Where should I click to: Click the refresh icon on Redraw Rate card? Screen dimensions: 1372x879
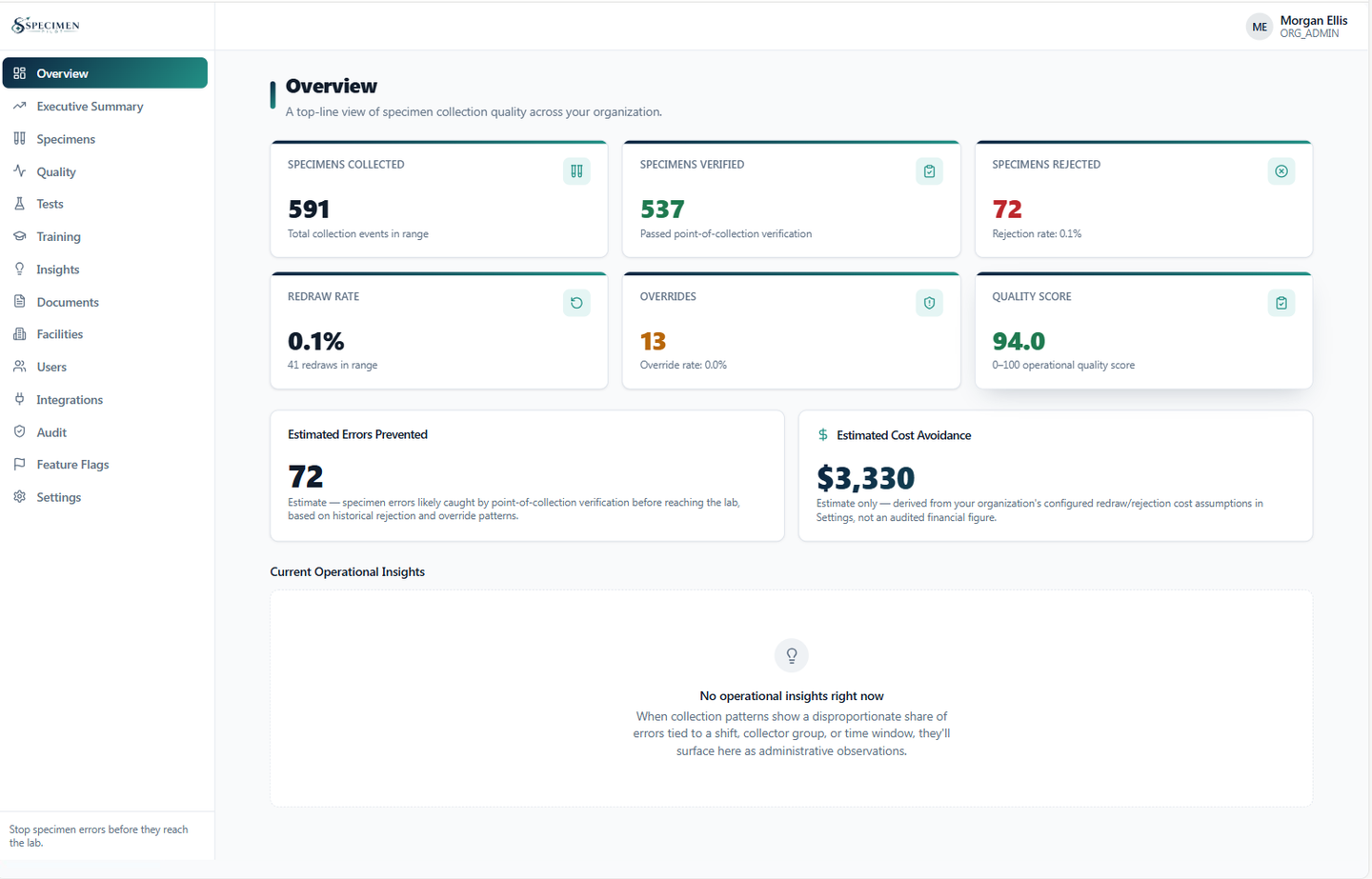point(576,303)
